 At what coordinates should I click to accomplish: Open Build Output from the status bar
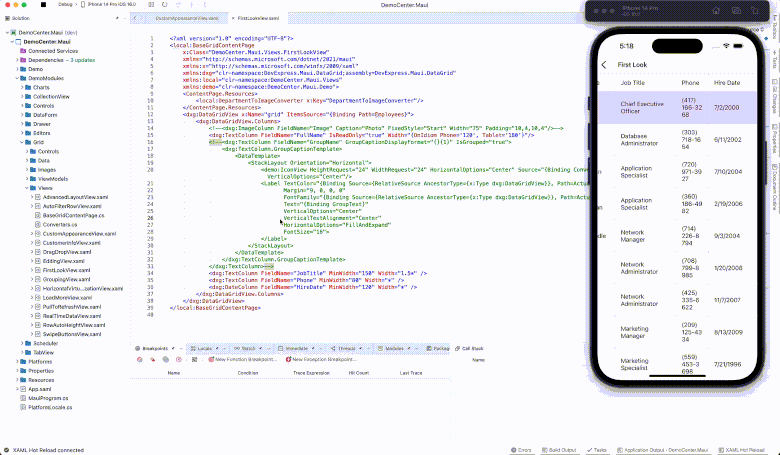[559, 450]
